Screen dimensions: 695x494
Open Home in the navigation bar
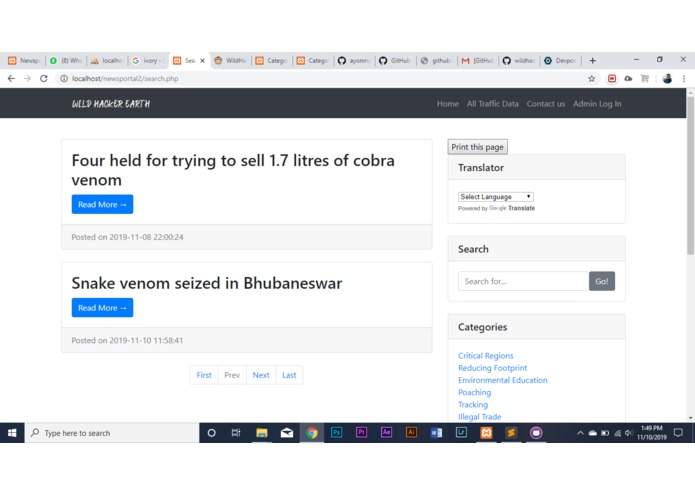coord(448,104)
